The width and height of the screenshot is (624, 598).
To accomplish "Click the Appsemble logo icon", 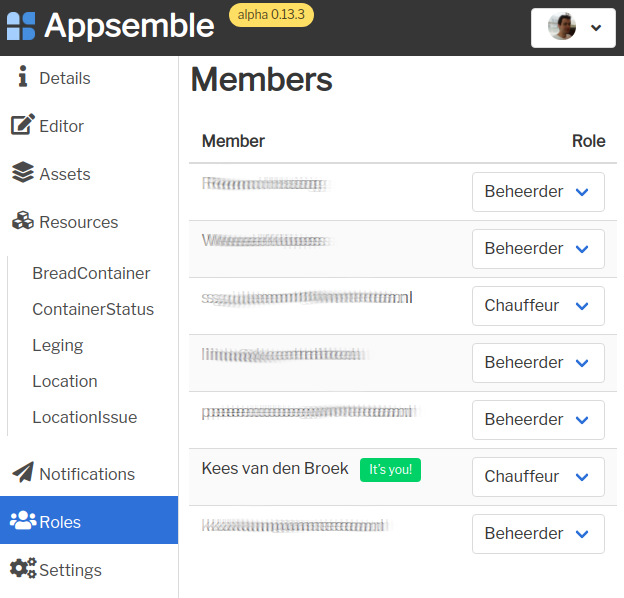I will [21, 26].
